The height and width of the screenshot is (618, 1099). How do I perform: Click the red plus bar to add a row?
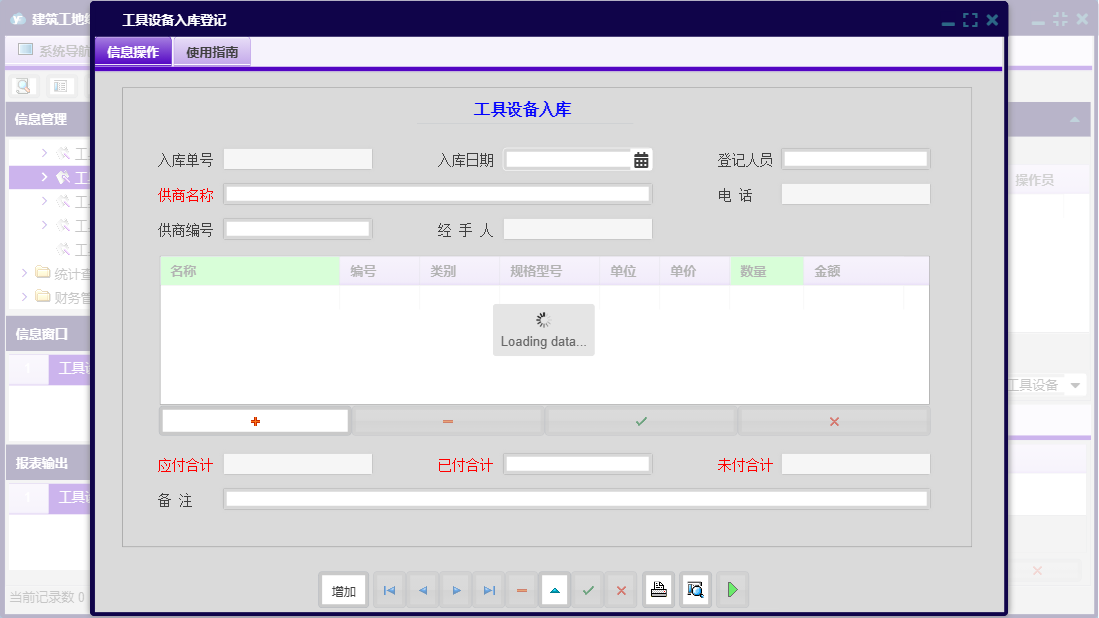(254, 420)
